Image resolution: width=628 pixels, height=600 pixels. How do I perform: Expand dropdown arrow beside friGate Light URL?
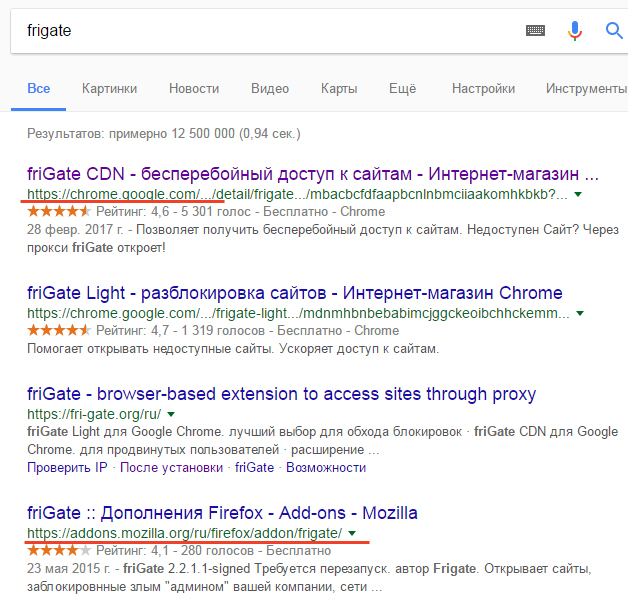point(581,313)
